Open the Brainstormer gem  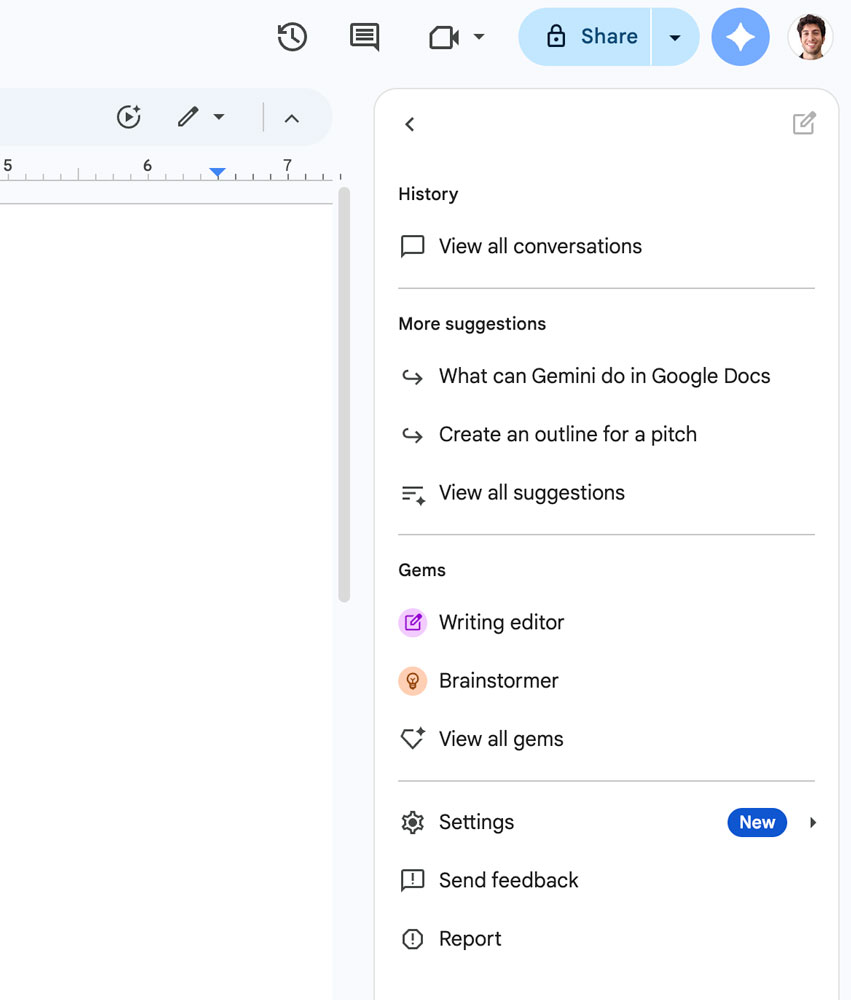[498, 681]
